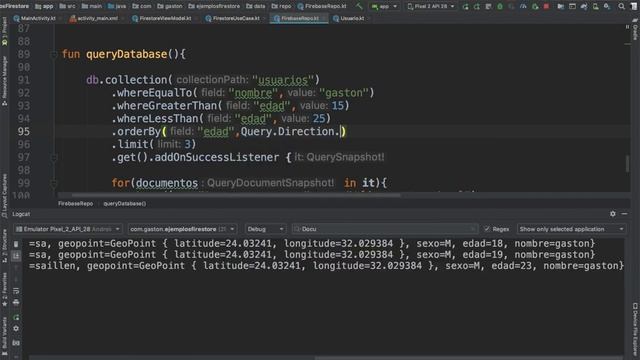Click the Logcat horizontal scrollbar
Viewport: 640px width, 360px height.
click(469, 358)
